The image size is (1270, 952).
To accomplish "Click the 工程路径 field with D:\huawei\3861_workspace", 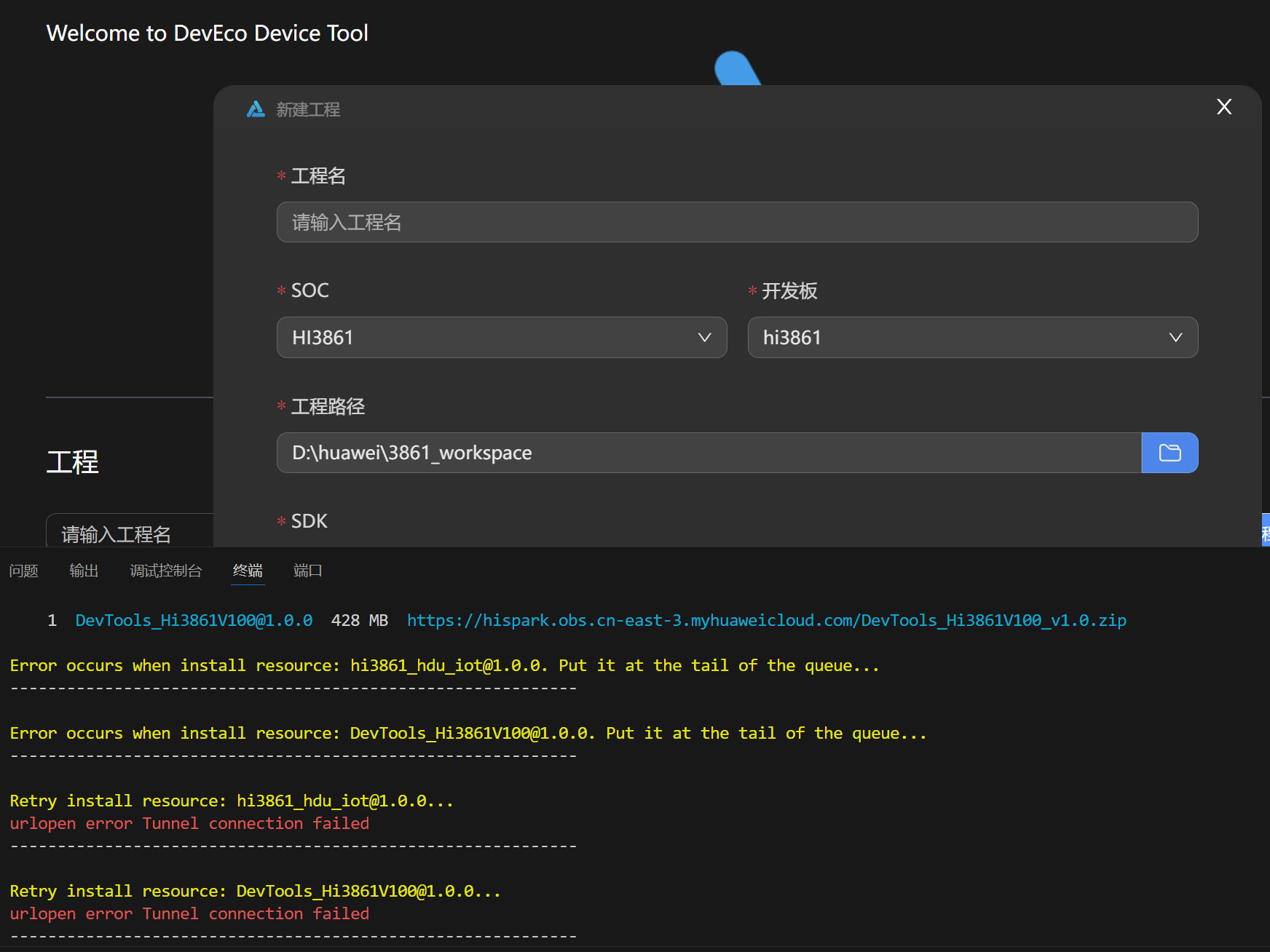I will click(x=709, y=453).
